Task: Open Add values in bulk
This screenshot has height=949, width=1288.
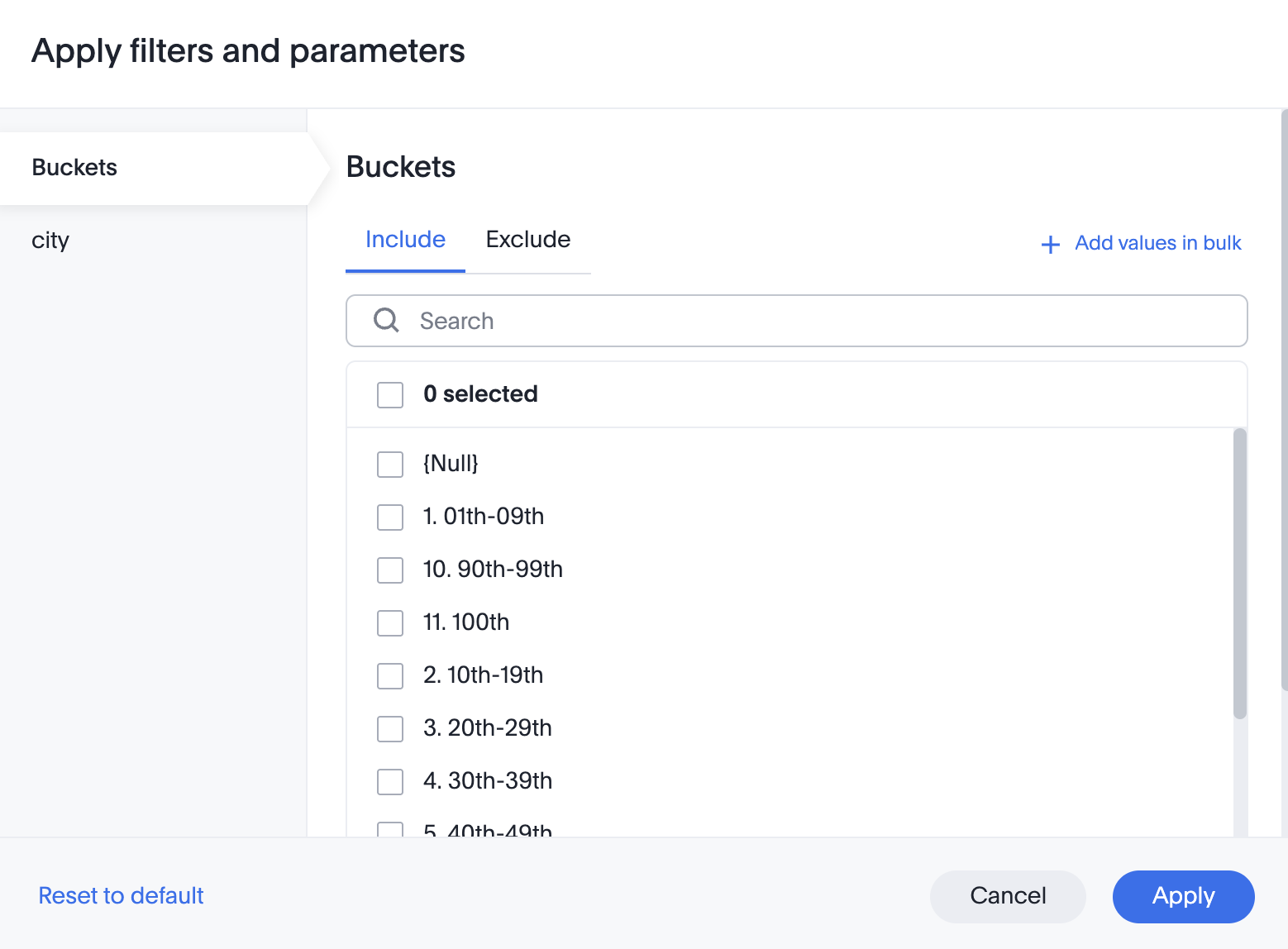Action: tap(1157, 243)
